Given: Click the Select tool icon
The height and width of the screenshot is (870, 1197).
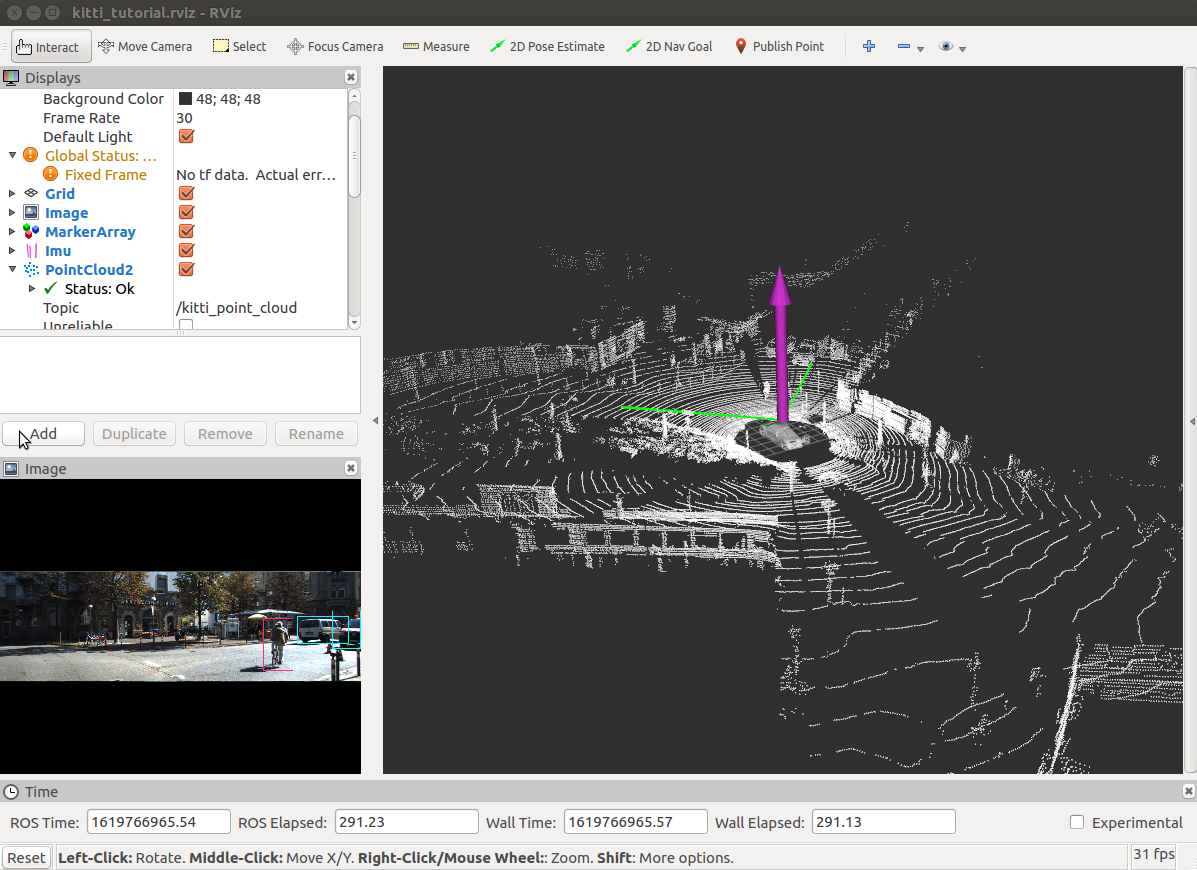Looking at the screenshot, I should pyautogui.click(x=221, y=46).
